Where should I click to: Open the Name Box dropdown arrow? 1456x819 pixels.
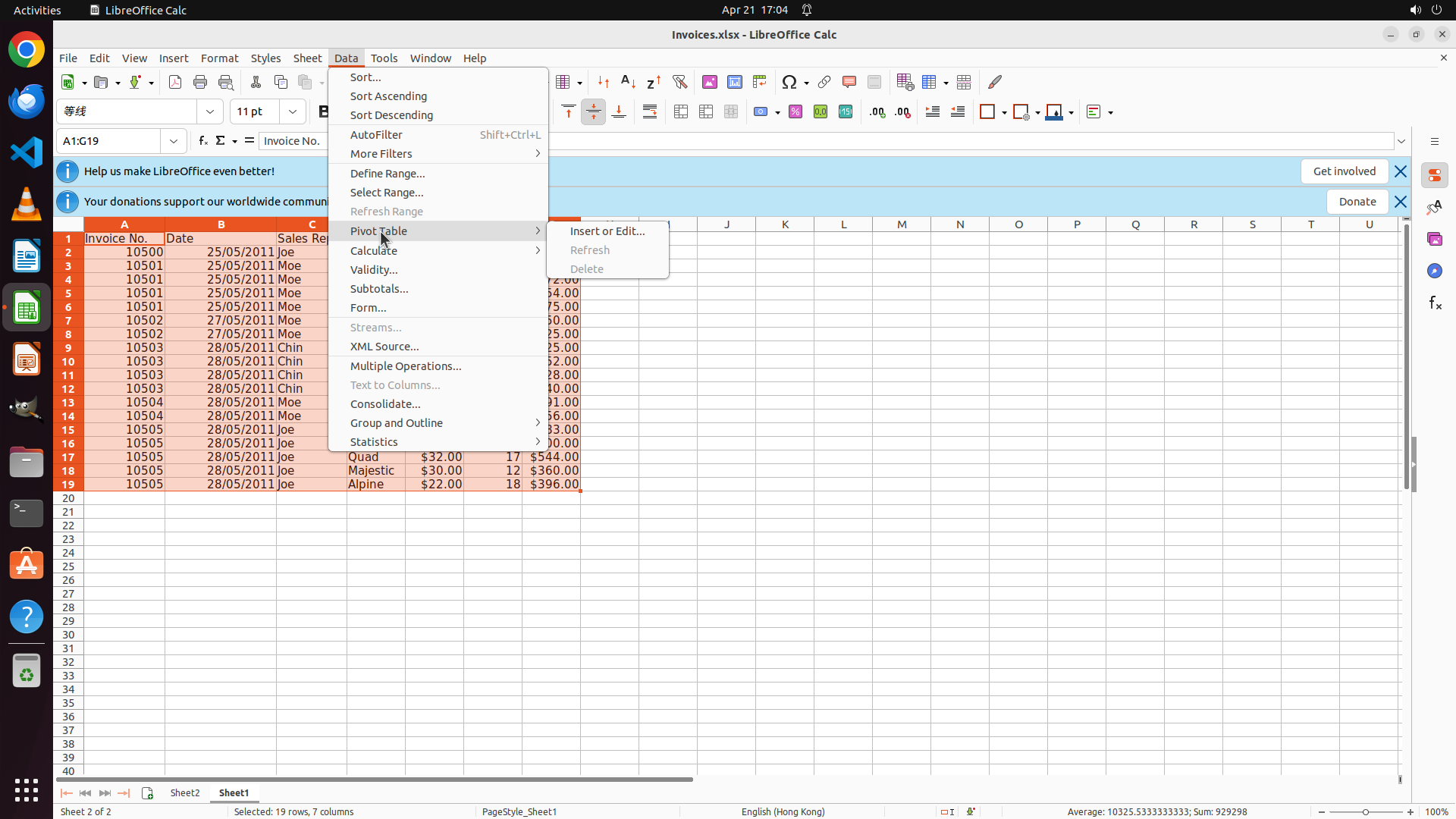point(174,141)
